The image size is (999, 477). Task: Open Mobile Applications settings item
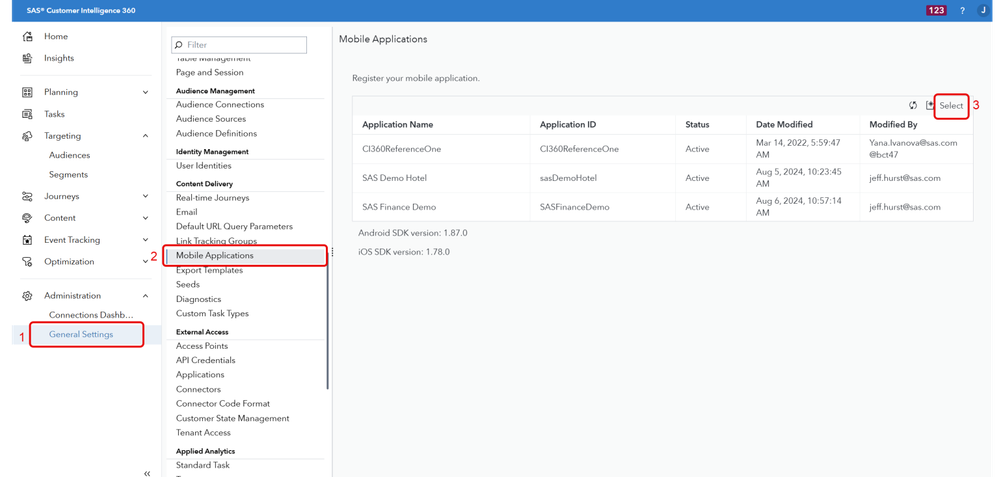(x=215, y=256)
